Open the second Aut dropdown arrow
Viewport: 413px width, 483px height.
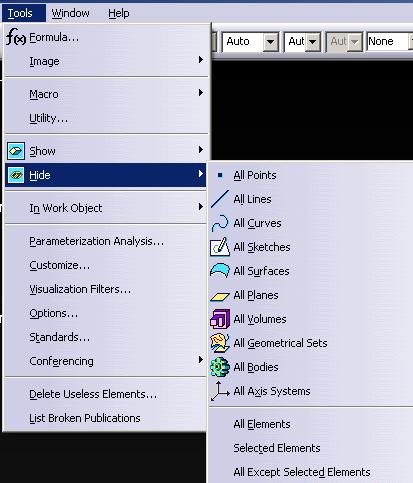pos(313,42)
